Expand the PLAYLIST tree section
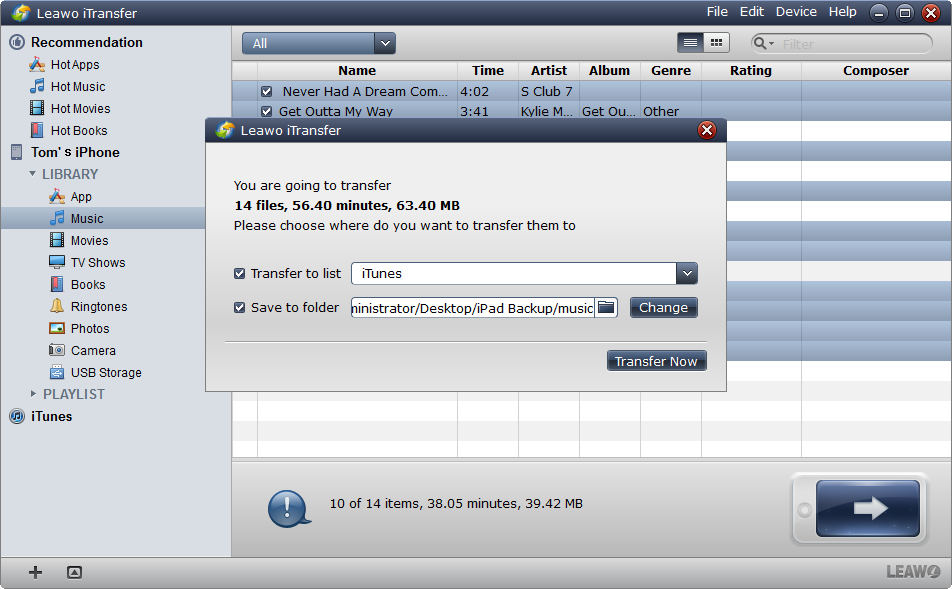 [33, 394]
